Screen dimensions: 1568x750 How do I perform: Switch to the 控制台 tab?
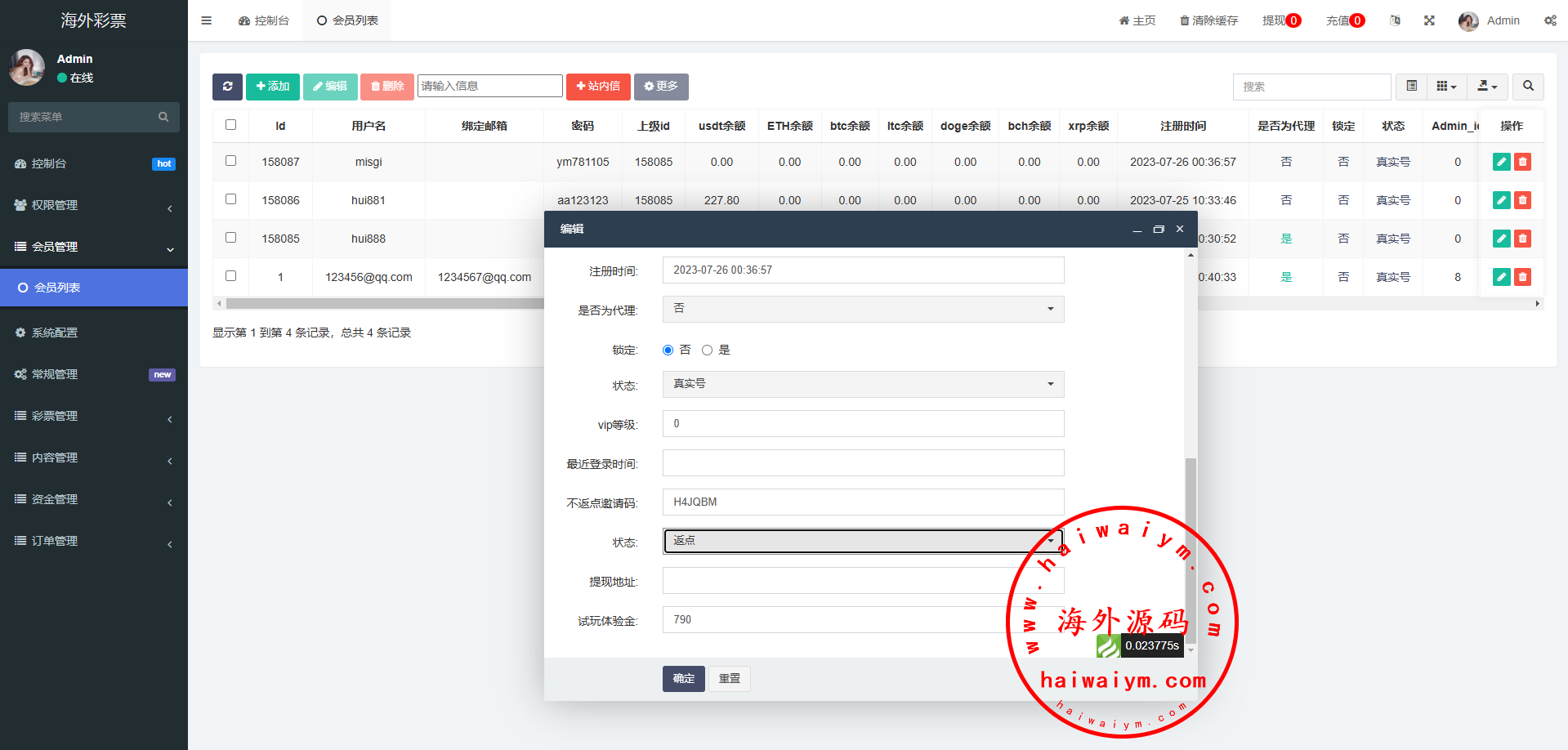point(264,20)
